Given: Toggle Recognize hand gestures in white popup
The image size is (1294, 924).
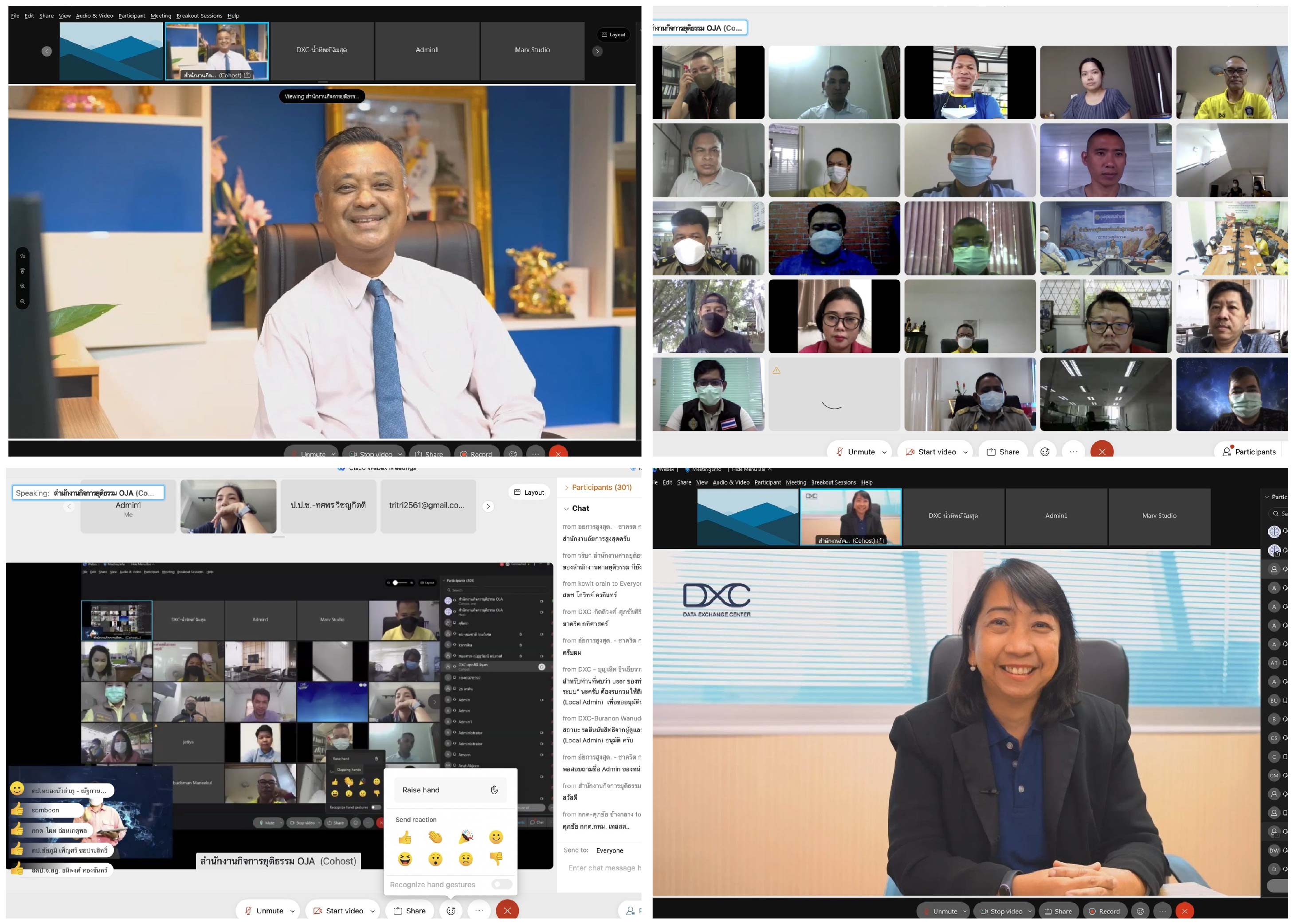Looking at the screenshot, I should [502, 884].
